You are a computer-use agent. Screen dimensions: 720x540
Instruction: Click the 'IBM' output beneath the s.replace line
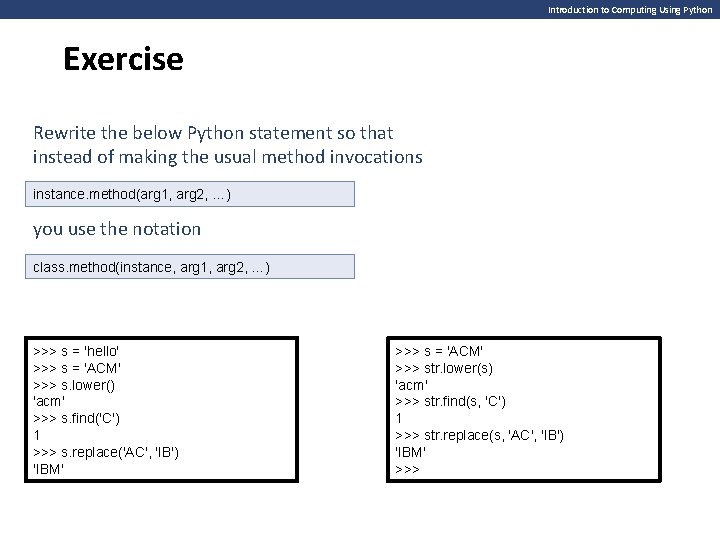(x=49, y=468)
